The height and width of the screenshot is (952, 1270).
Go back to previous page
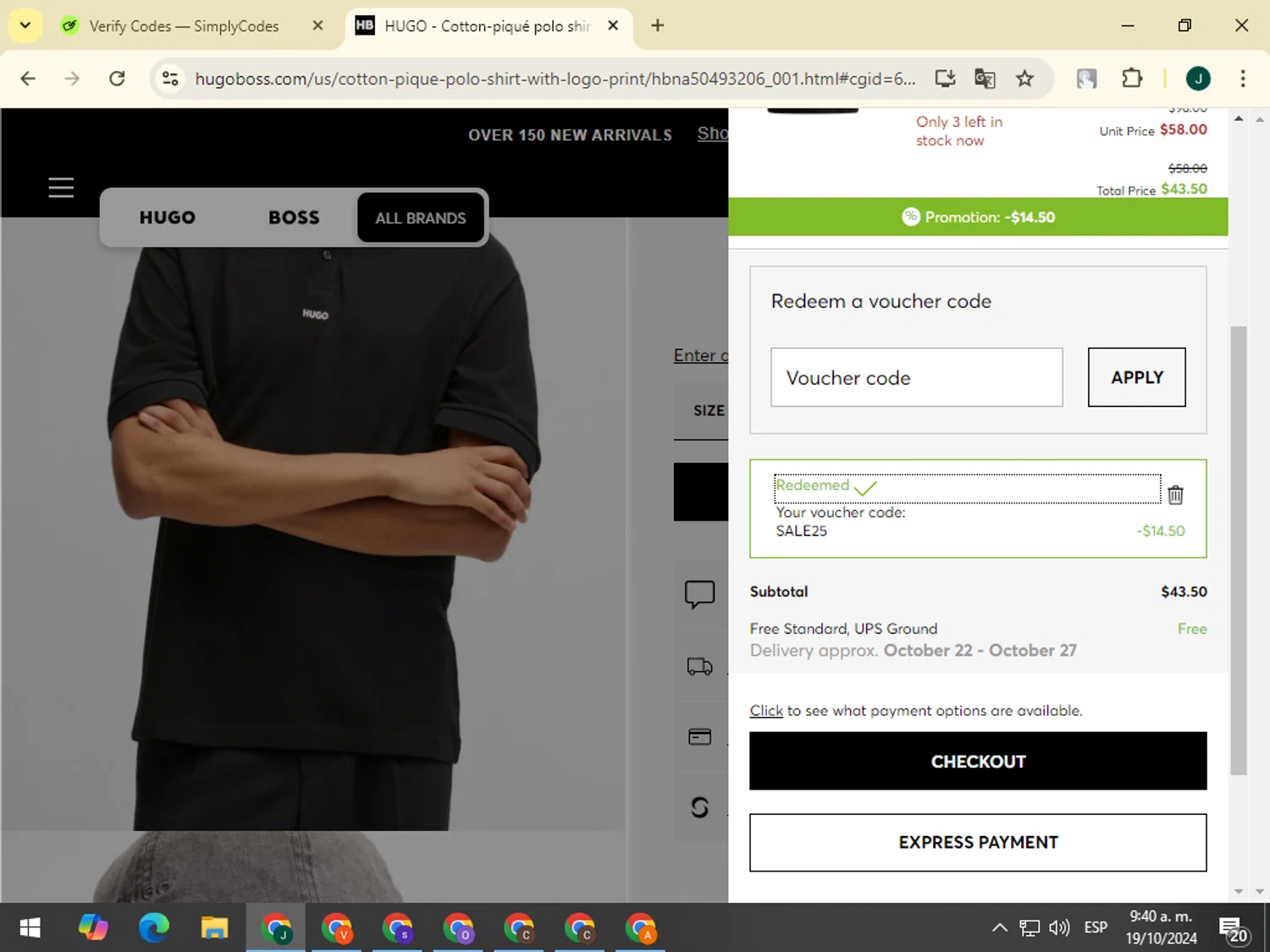[x=28, y=79]
